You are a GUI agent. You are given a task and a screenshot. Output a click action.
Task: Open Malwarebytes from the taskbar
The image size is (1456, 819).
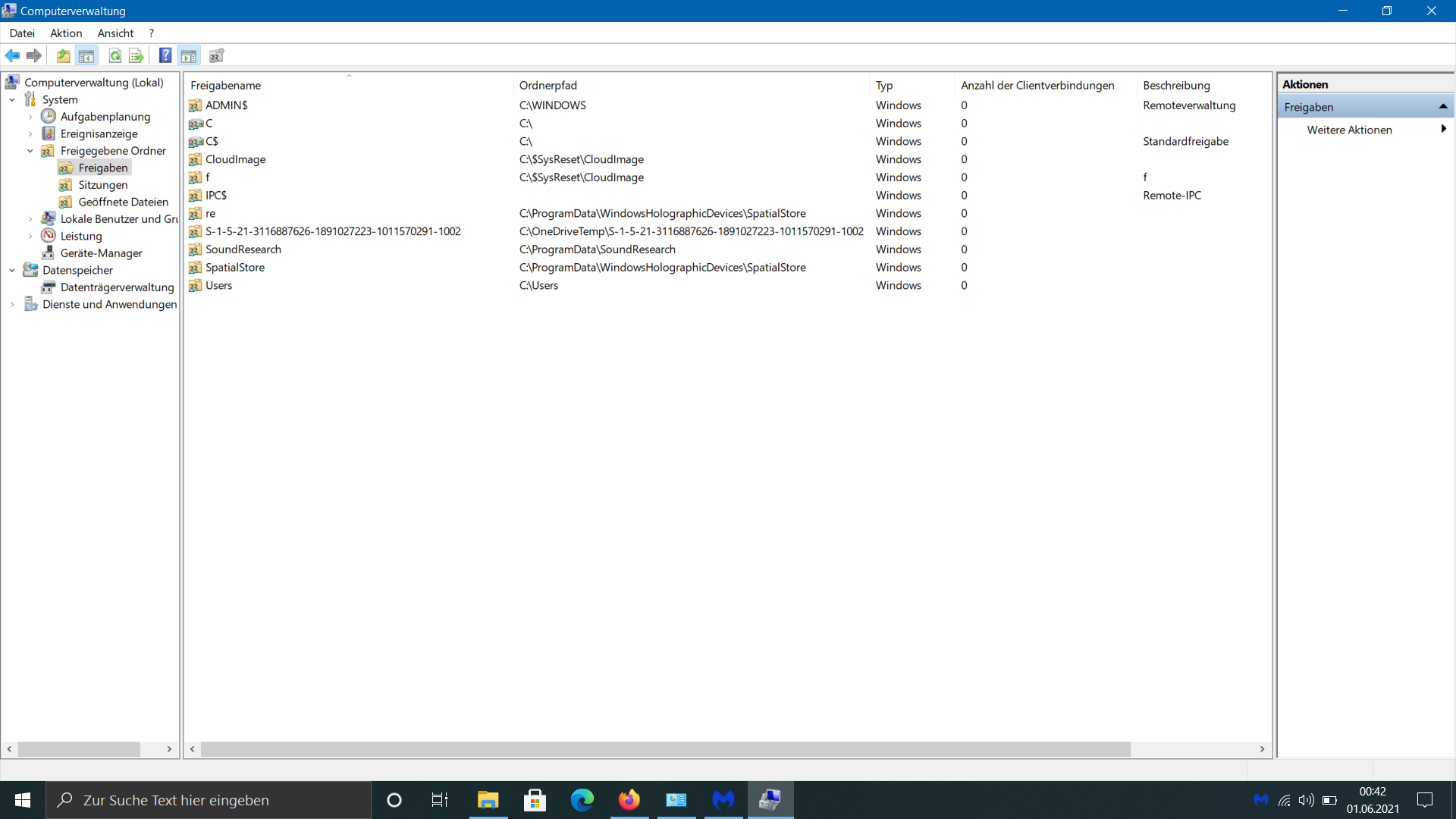tap(723, 800)
